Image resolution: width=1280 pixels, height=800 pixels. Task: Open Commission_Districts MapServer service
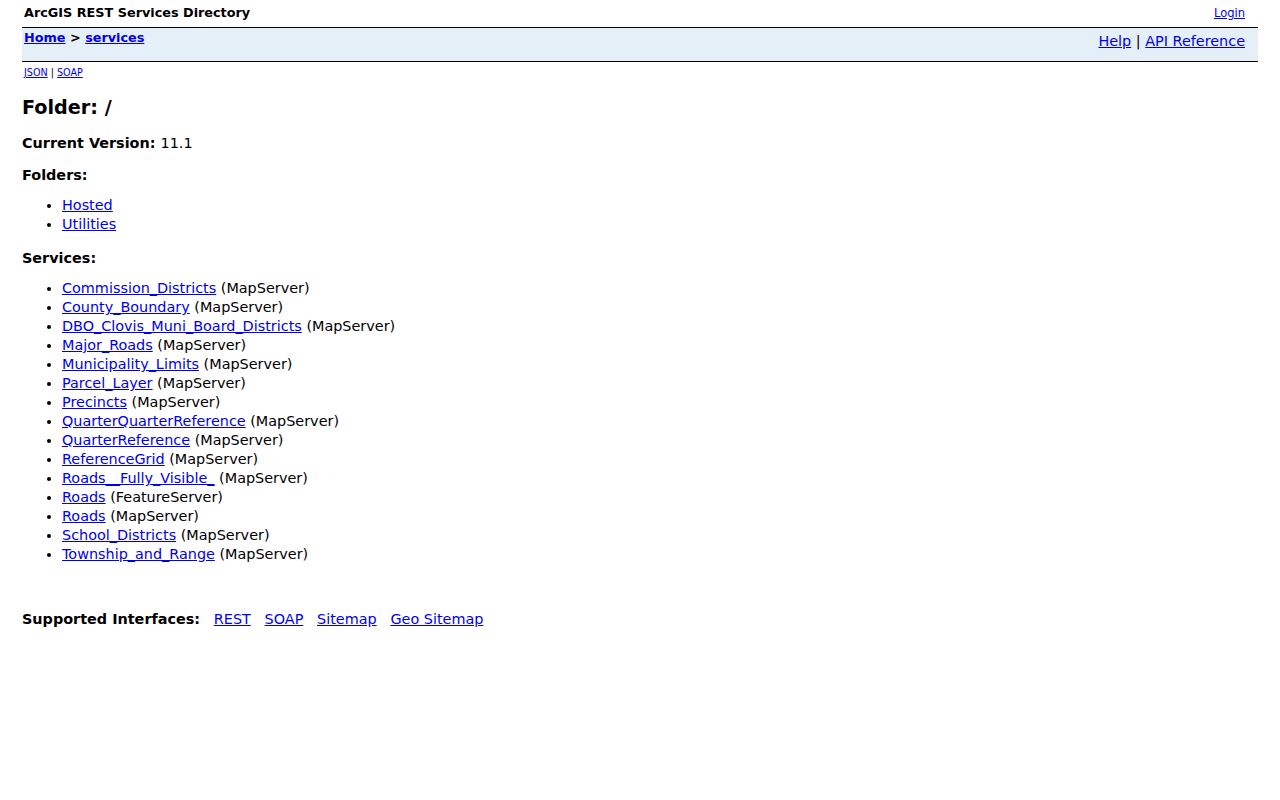click(139, 288)
